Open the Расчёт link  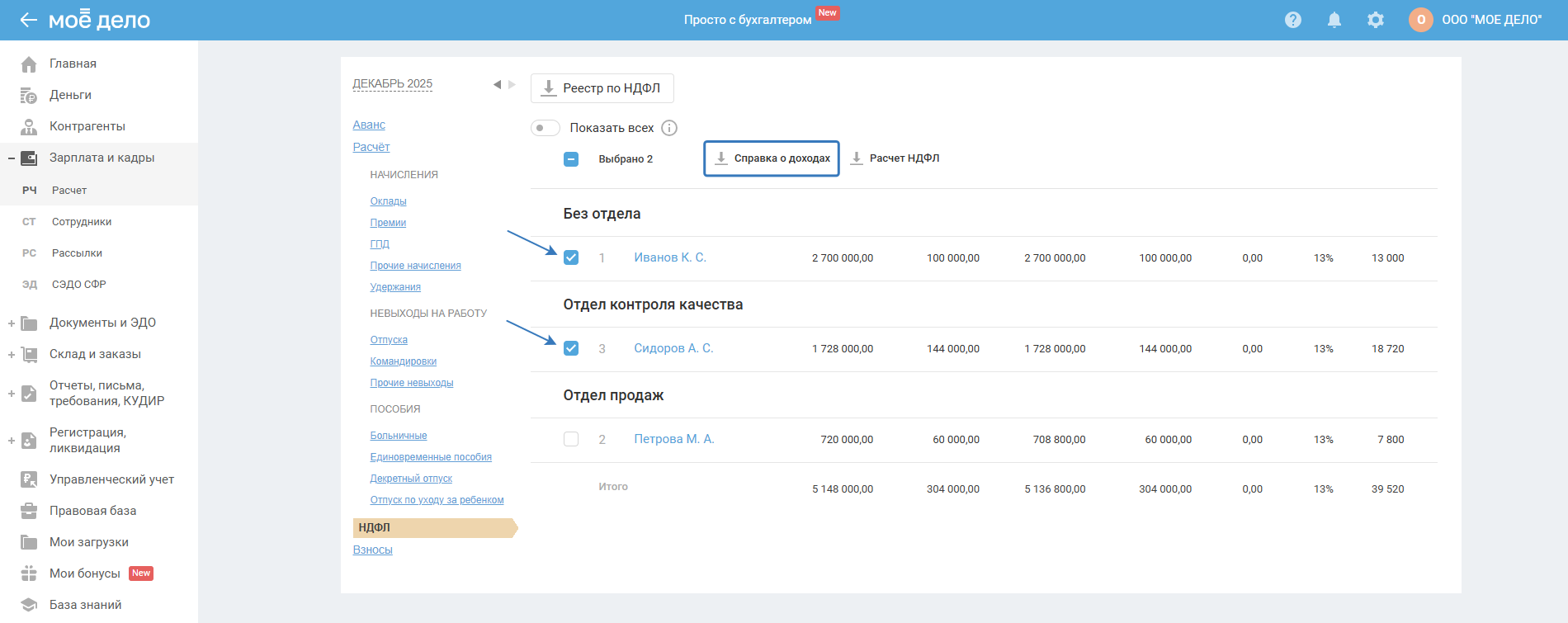click(371, 147)
